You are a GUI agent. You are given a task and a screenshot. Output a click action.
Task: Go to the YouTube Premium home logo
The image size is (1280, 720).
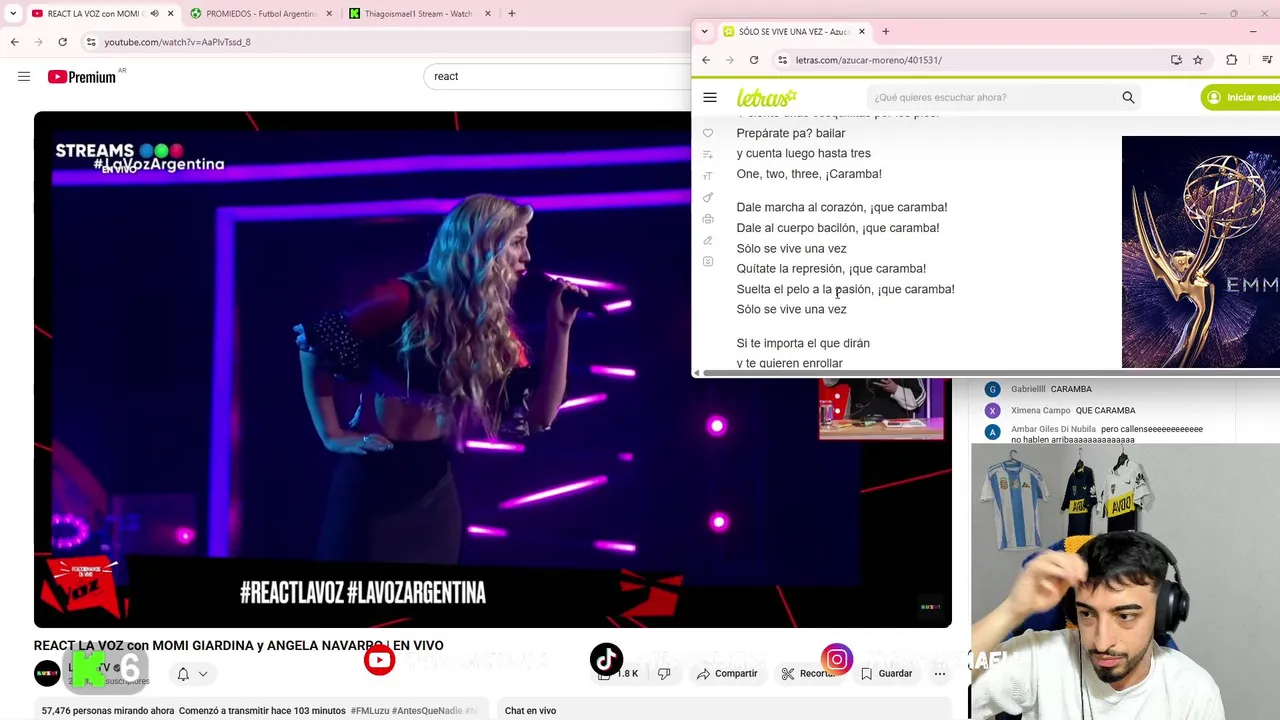tap(82, 77)
